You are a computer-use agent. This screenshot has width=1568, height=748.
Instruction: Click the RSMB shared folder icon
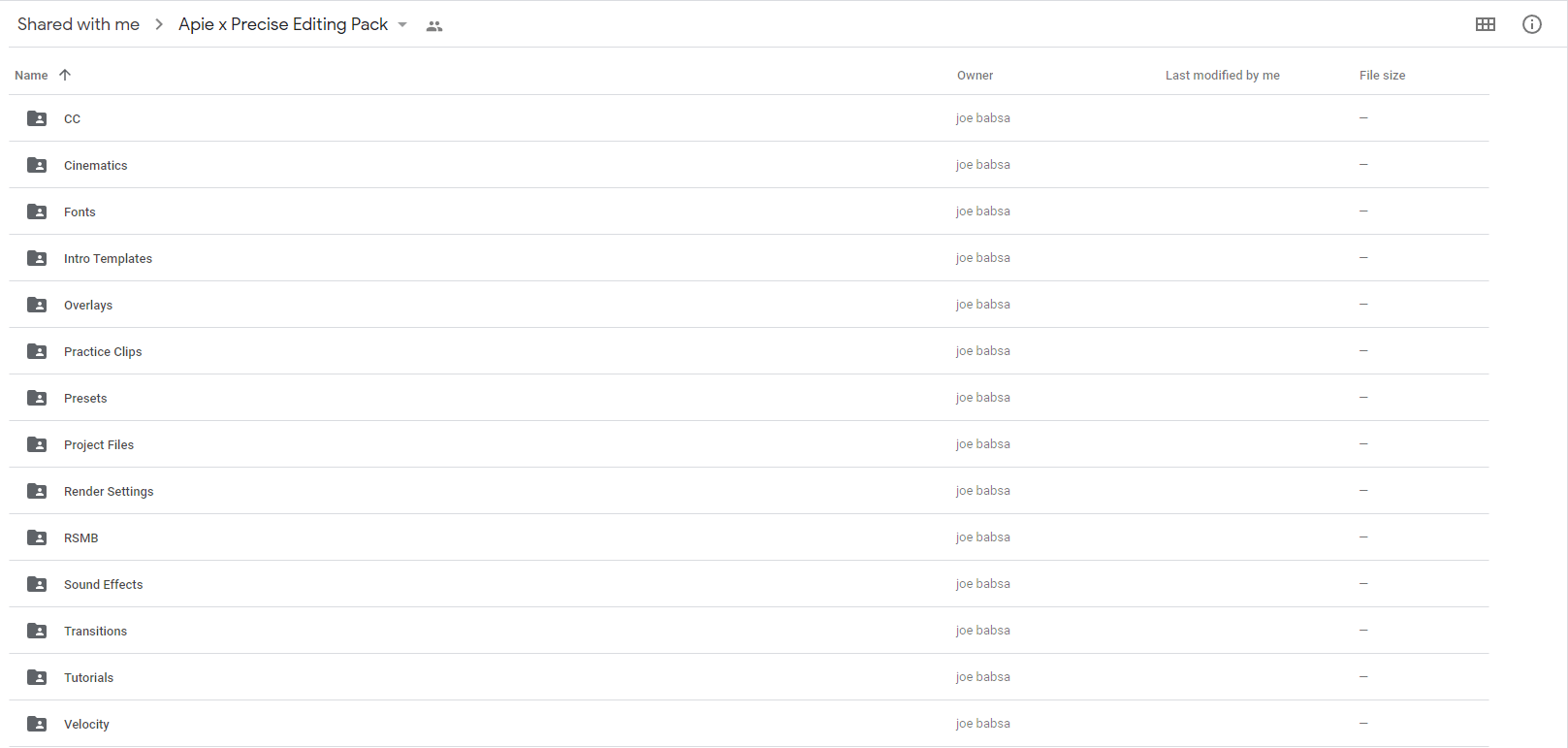pyautogui.click(x=37, y=537)
